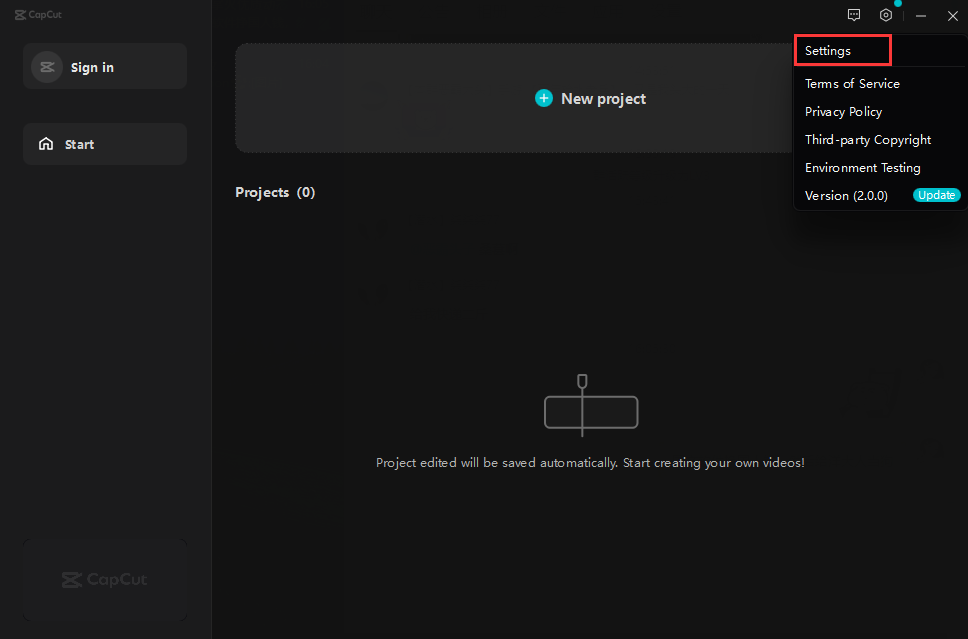Click the teal plus icon for new project
Screen dimensions: 968x639
click(544, 98)
